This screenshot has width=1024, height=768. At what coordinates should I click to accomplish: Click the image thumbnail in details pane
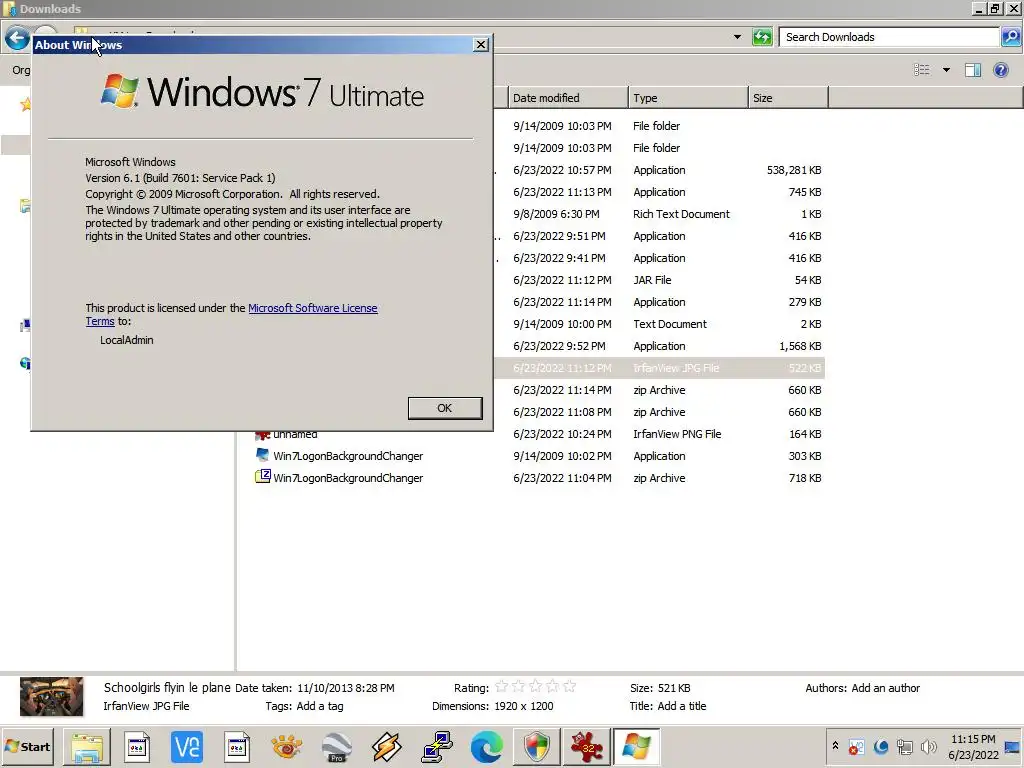pyautogui.click(x=52, y=697)
